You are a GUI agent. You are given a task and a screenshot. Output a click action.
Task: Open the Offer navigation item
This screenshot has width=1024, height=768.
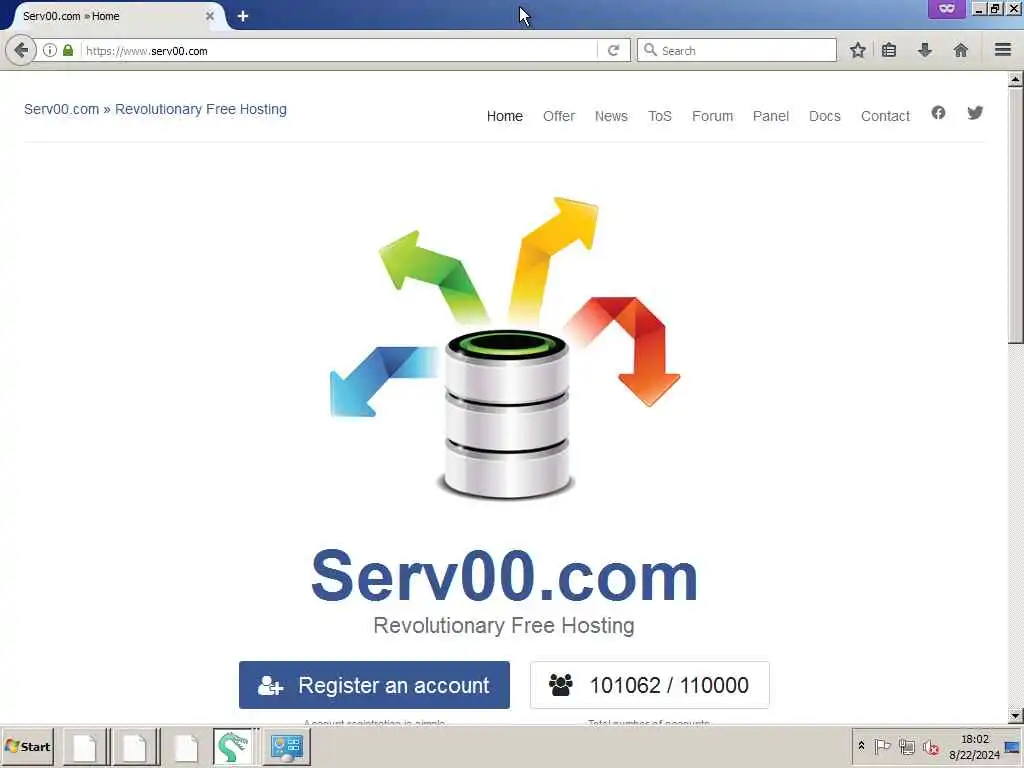click(559, 116)
